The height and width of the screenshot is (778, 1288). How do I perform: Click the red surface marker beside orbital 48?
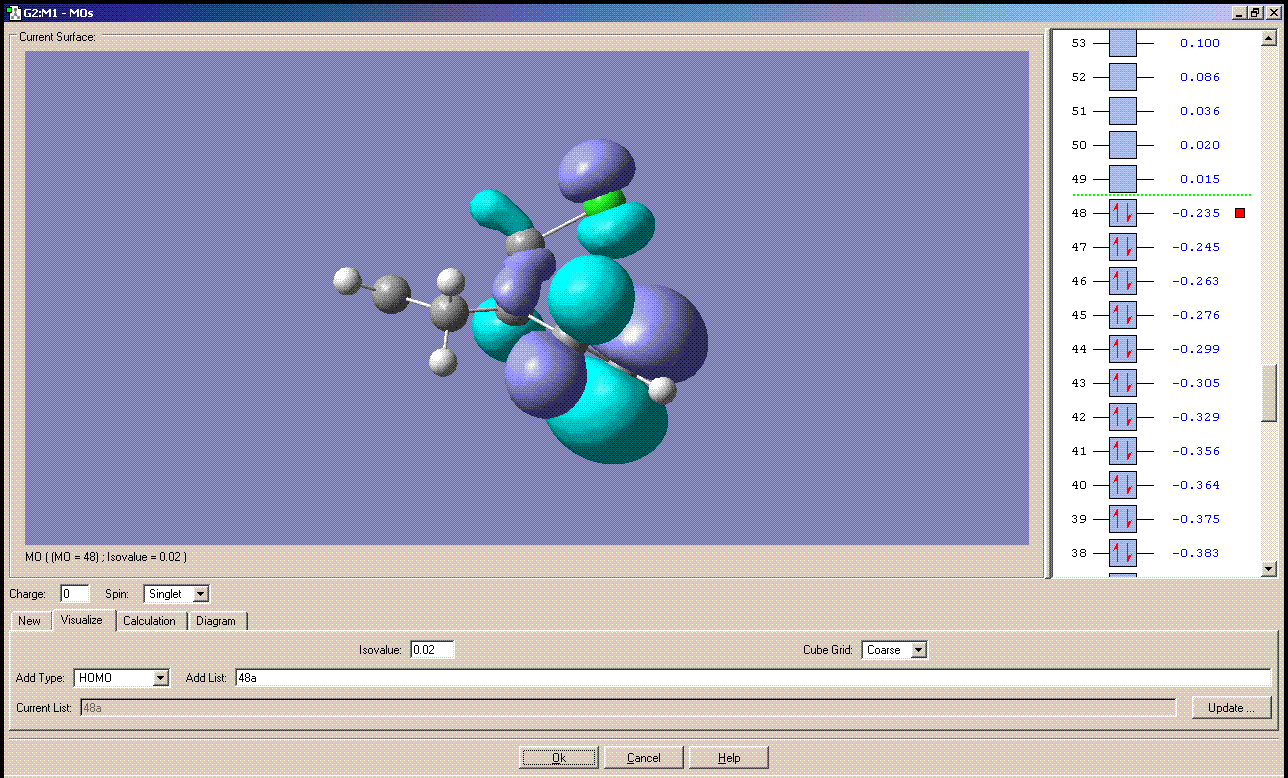(1240, 213)
